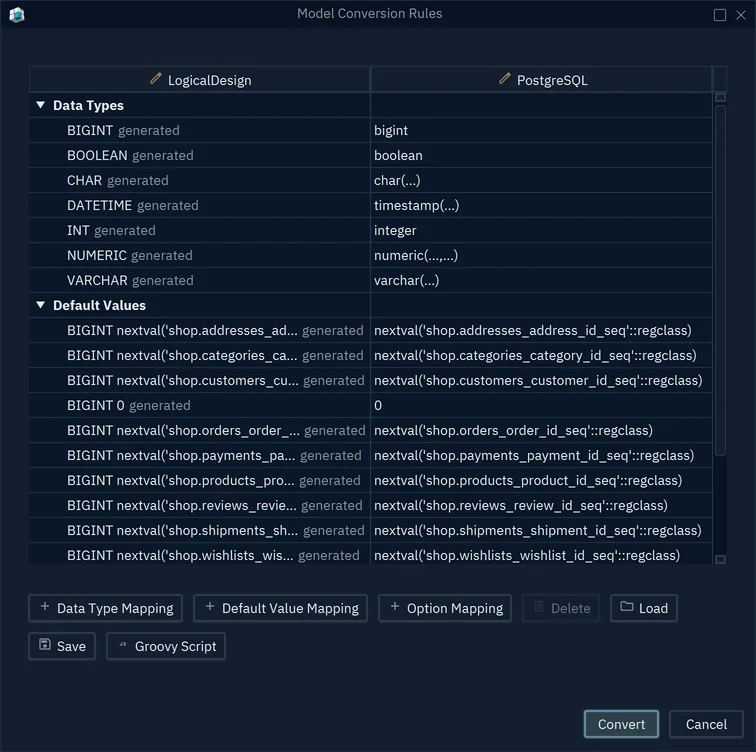Click the products_product_id_seq PostgreSQL cell
Screen dimensions: 756x752
tap(541, 481)
